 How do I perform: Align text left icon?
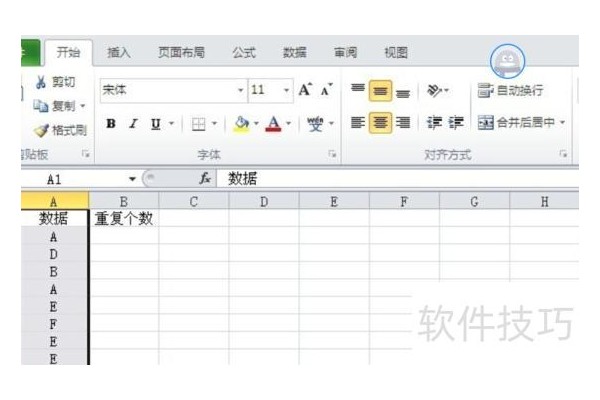[358, 123]
